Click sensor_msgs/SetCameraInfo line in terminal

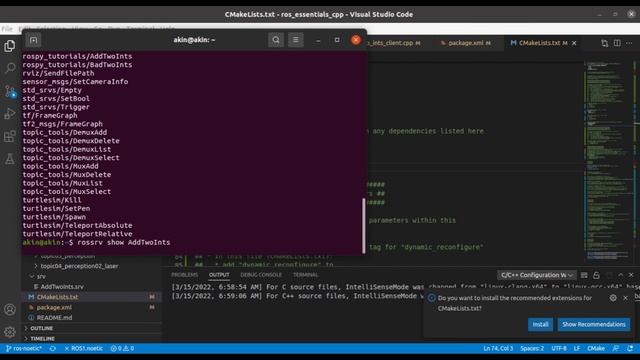tap(75, 82)
